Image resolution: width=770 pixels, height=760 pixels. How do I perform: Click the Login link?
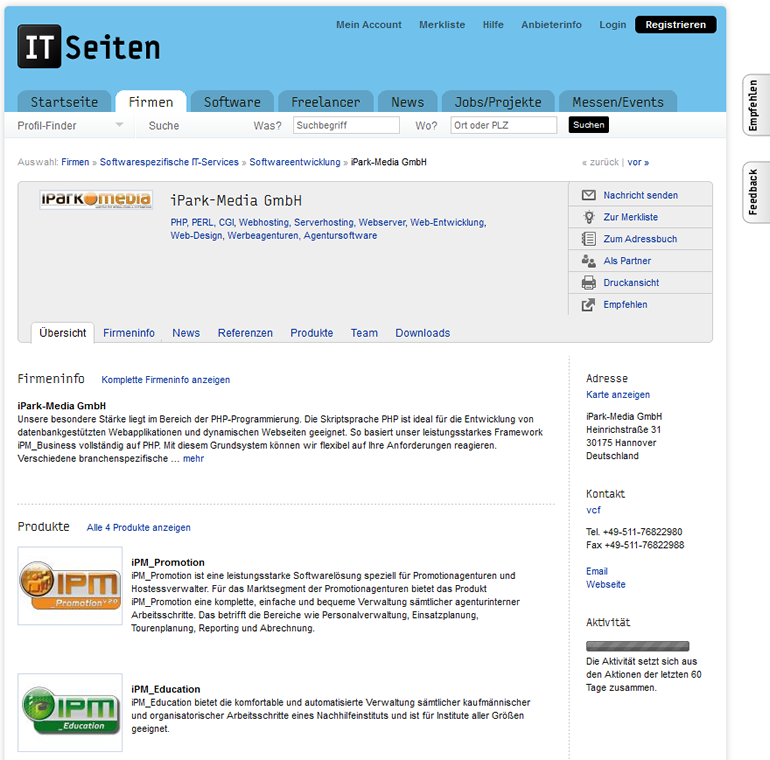[612, 25]
